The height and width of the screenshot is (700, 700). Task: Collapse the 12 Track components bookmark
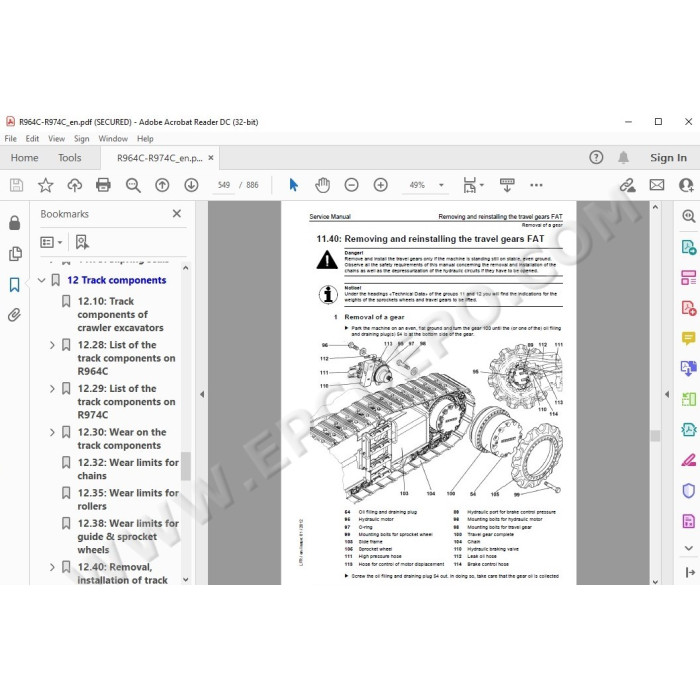point(42,280)
